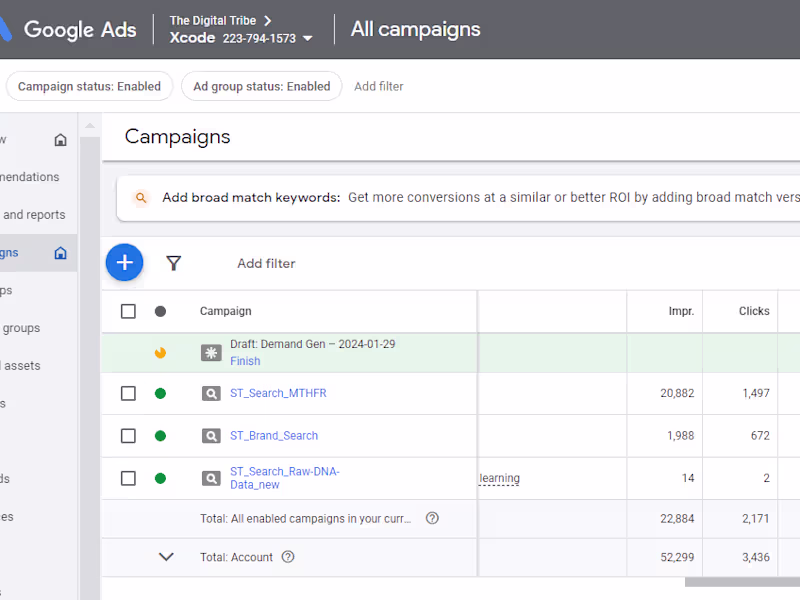Click the search icon beside ST_Search_Raw-DNA-Data_new
Viewport: 800px width, 600px height.
(211, 478)
